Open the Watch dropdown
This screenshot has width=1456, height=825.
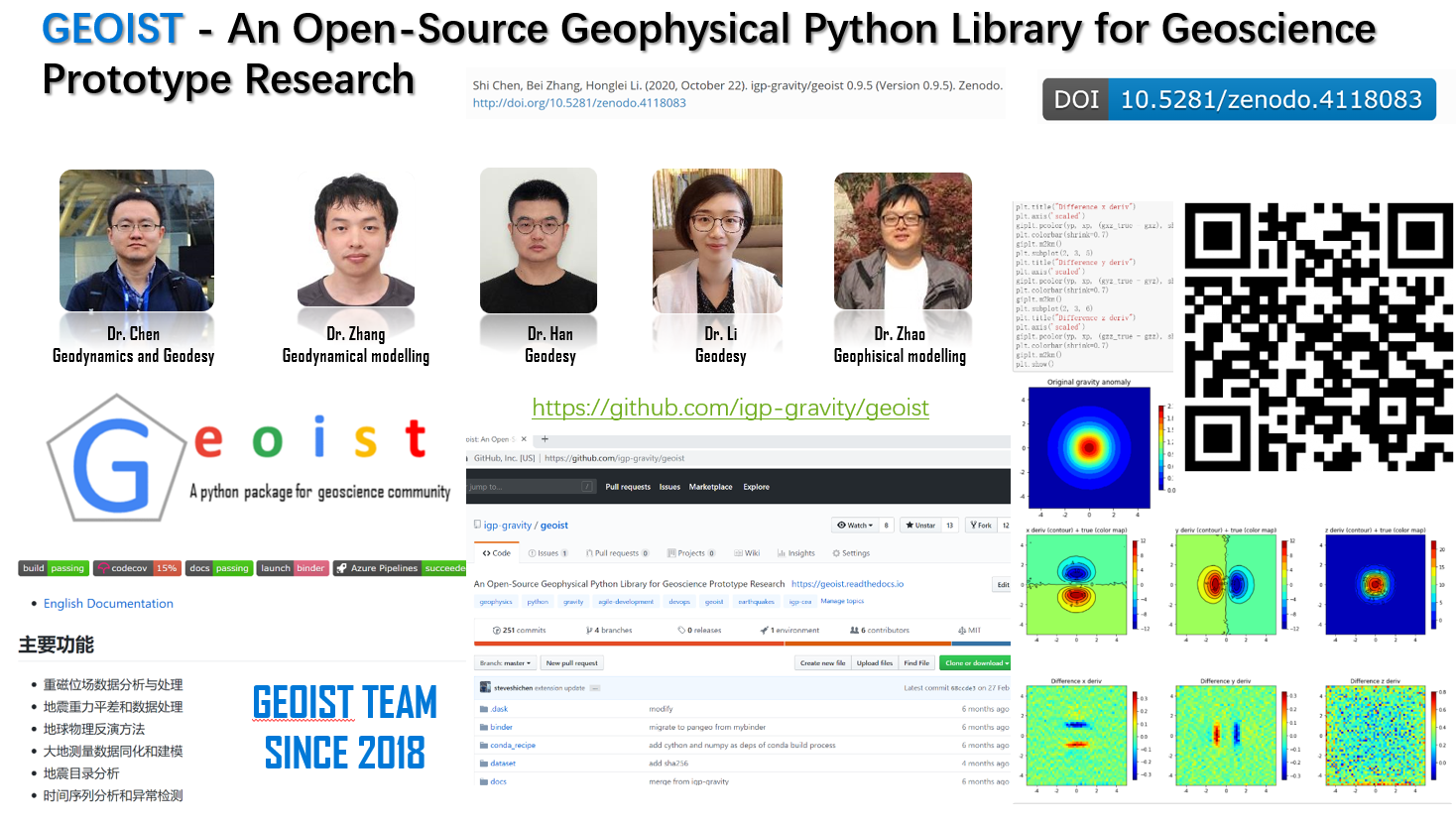[855, 526]
